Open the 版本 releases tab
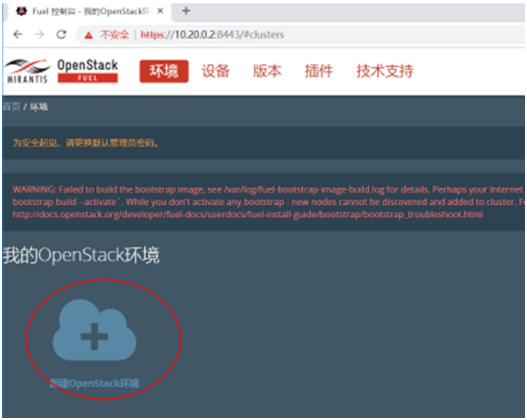This screenshot has height=420, width=527. [267, 71]
